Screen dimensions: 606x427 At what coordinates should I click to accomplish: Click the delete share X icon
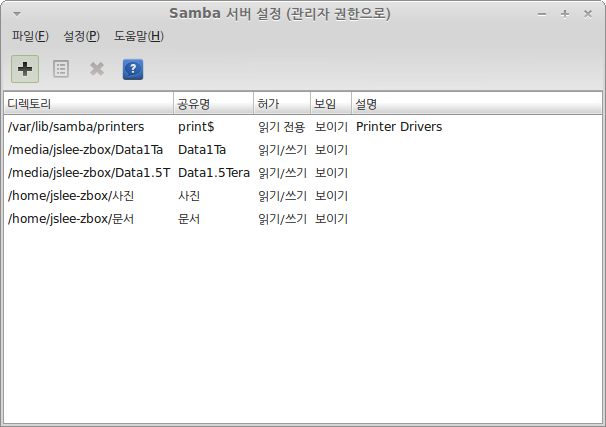(97, 69)
